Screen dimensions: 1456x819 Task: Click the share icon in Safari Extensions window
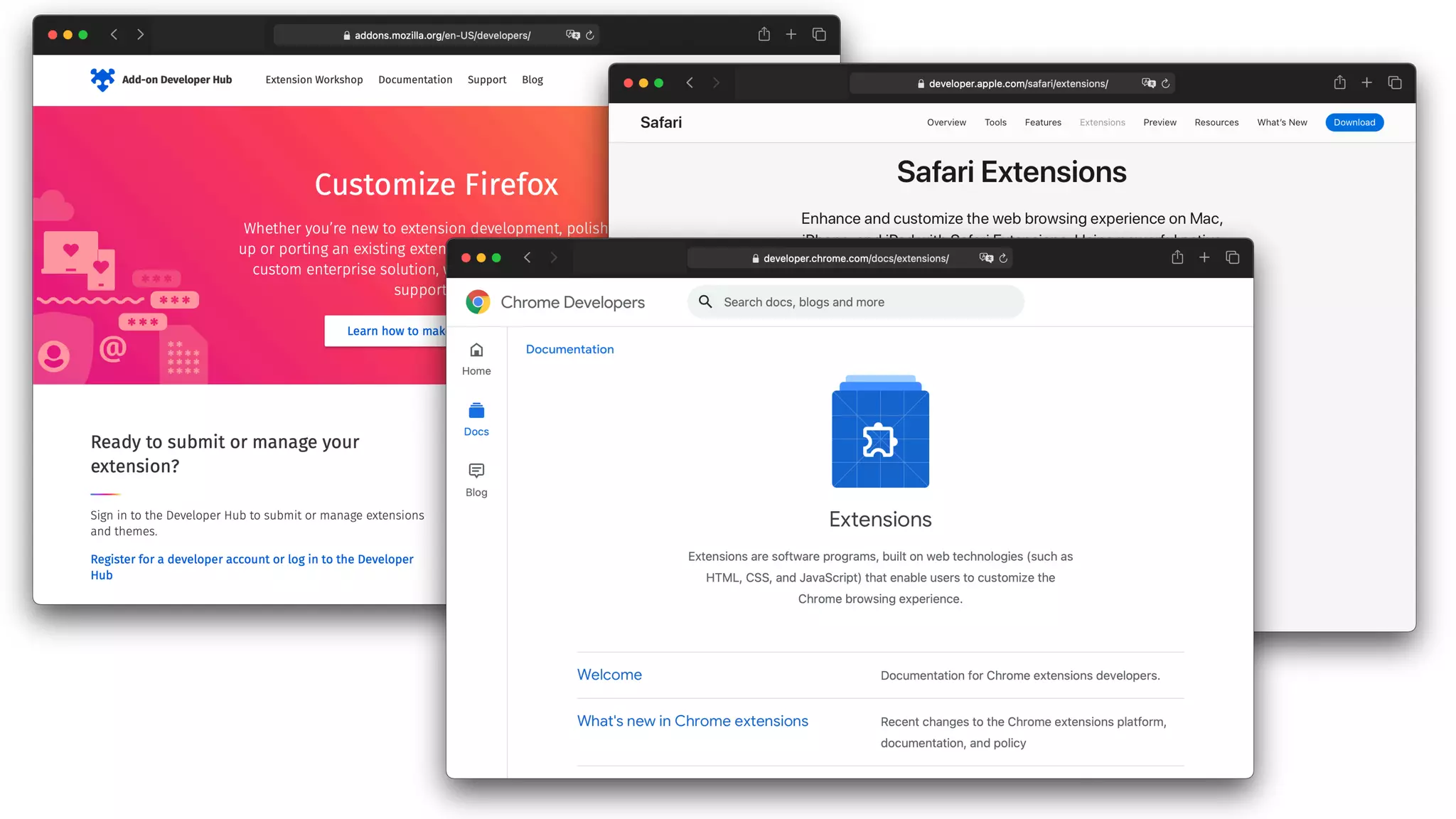1339,82
